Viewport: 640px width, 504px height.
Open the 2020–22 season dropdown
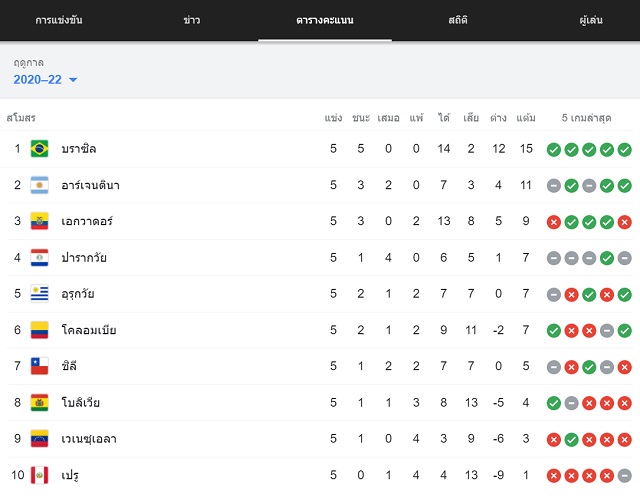pos(45,80)
